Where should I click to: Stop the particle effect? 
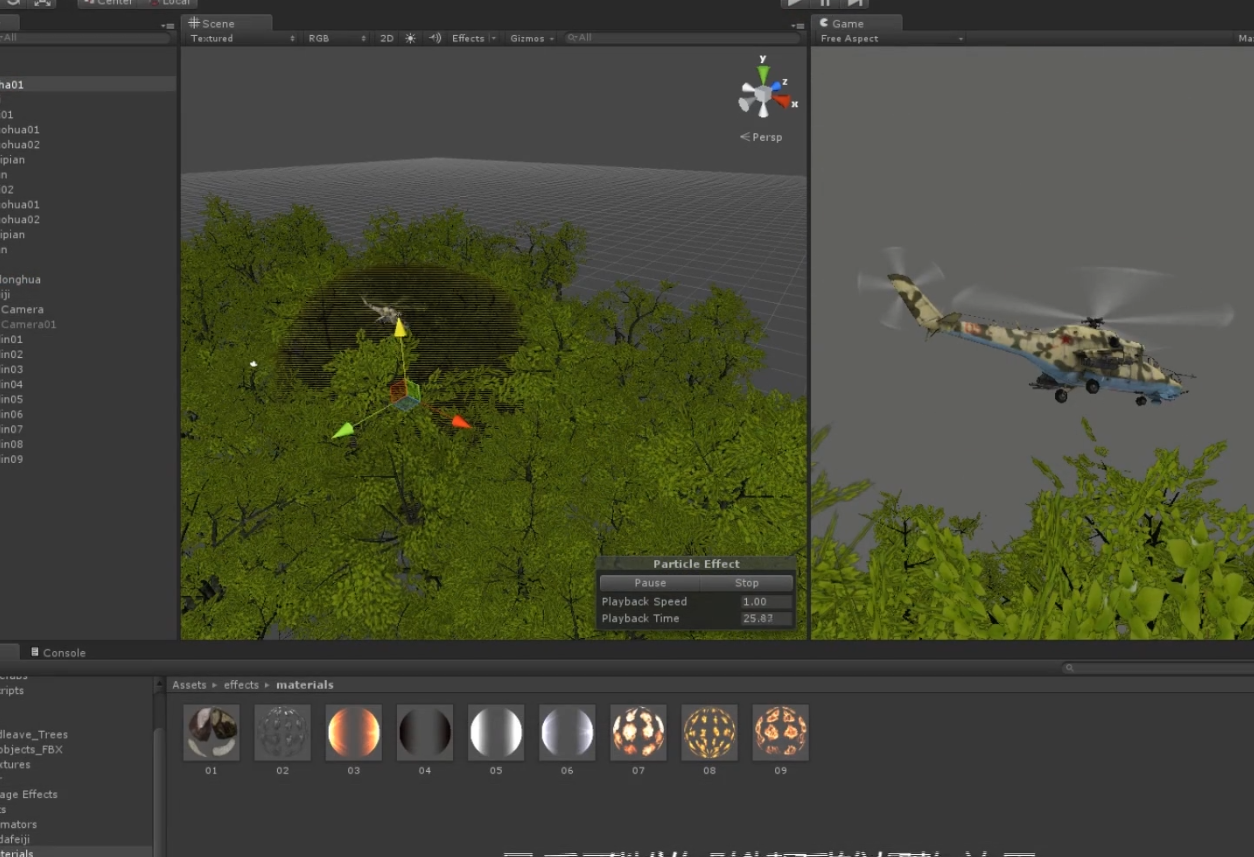click(747, 583)
